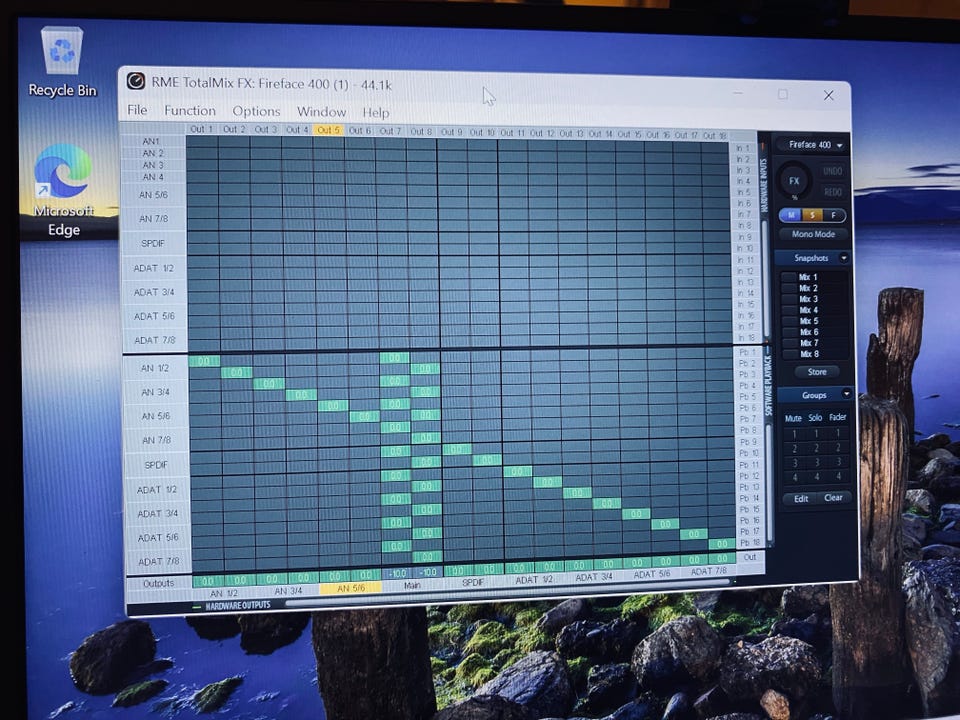Image resolution: width=960 pixels, height=720 pixels.
Task: Click the playback Pb 1 to Out 1 0.0 cell
Action: point(204,361)
